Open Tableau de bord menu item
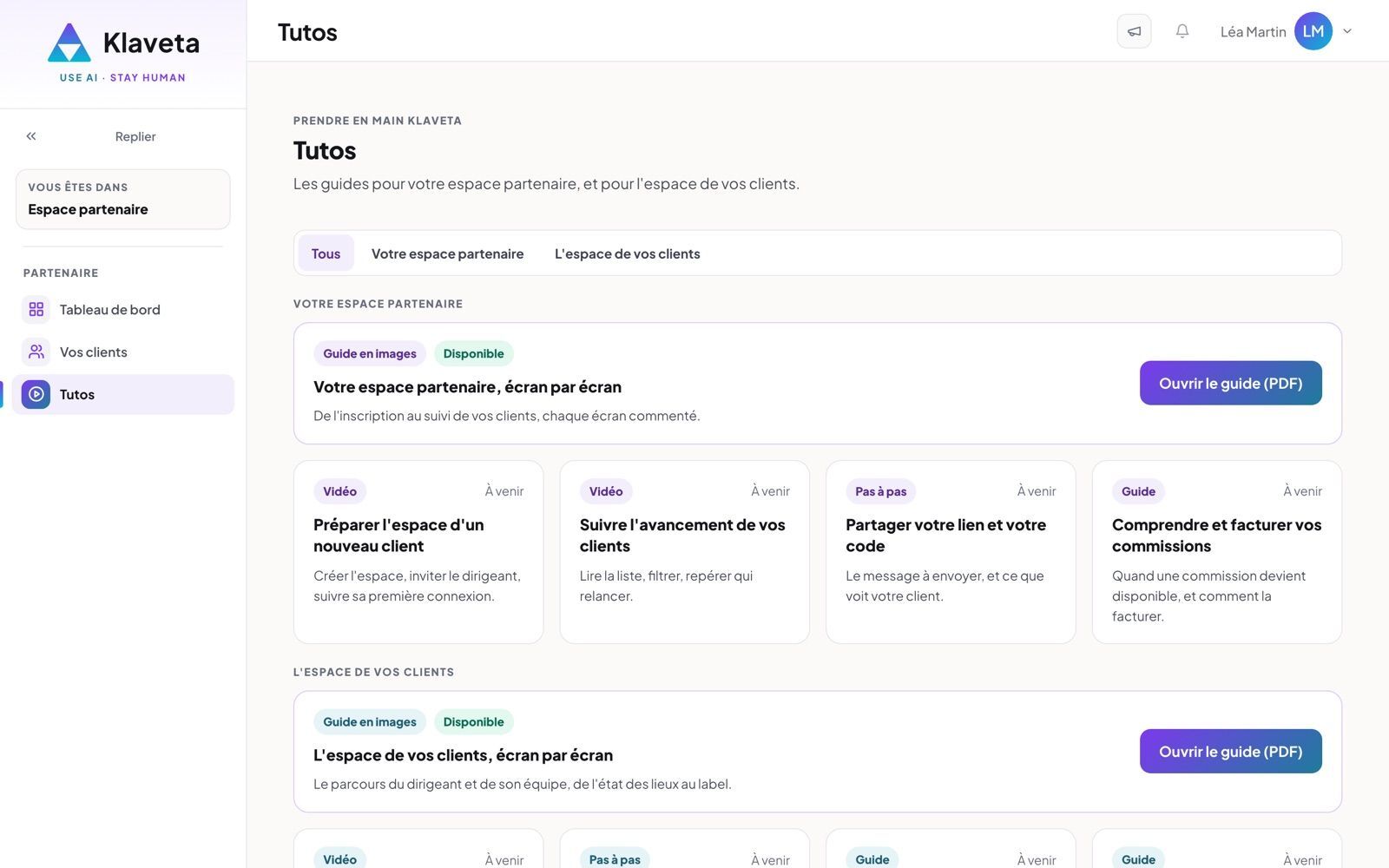Image resolution: width=1389 pixels, height=868 pixels. [123, 309]
